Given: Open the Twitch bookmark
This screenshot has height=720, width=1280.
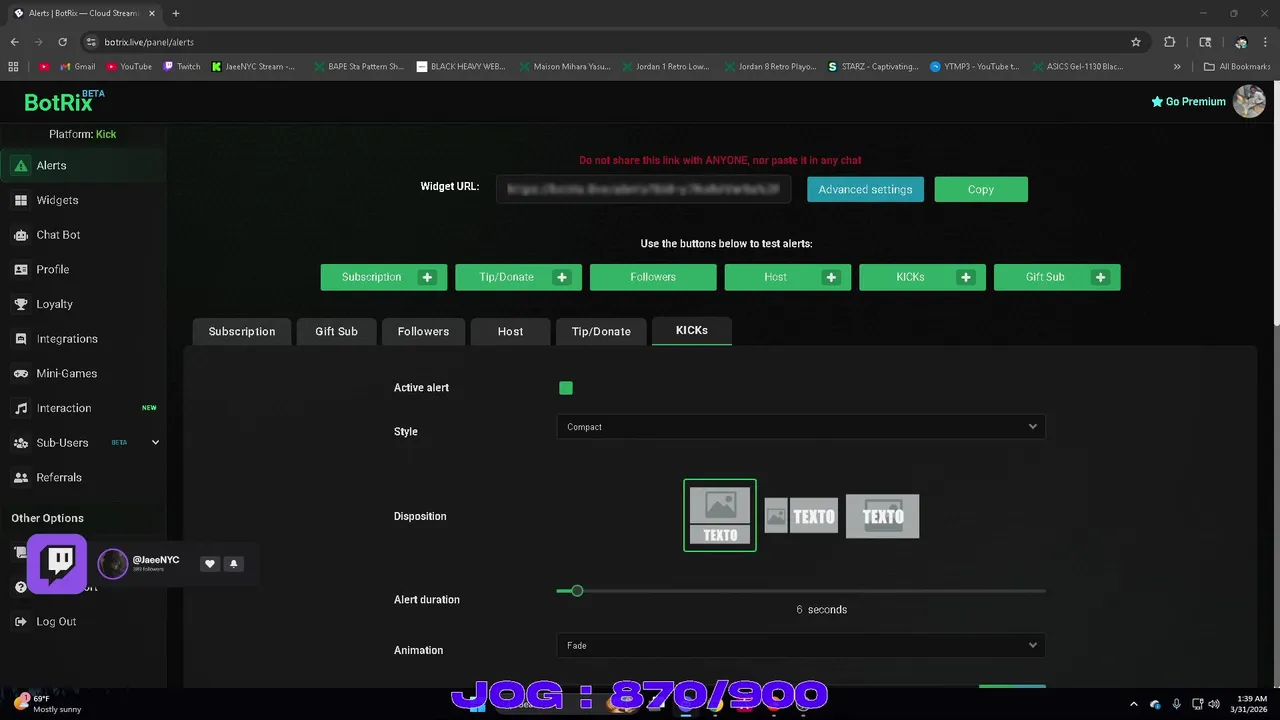Looking at the screenshot, I should 182,67.
